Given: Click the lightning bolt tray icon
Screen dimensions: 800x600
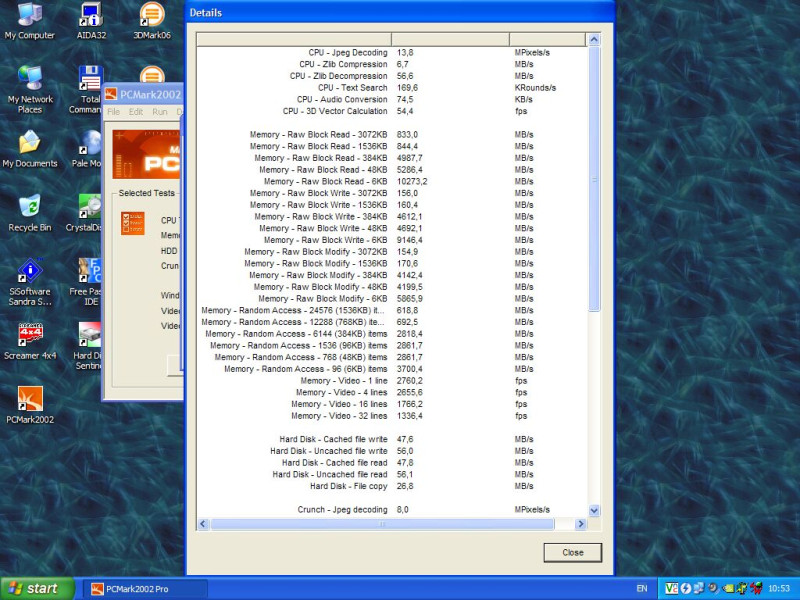Looking at the screenshot, I should [685, 588].
